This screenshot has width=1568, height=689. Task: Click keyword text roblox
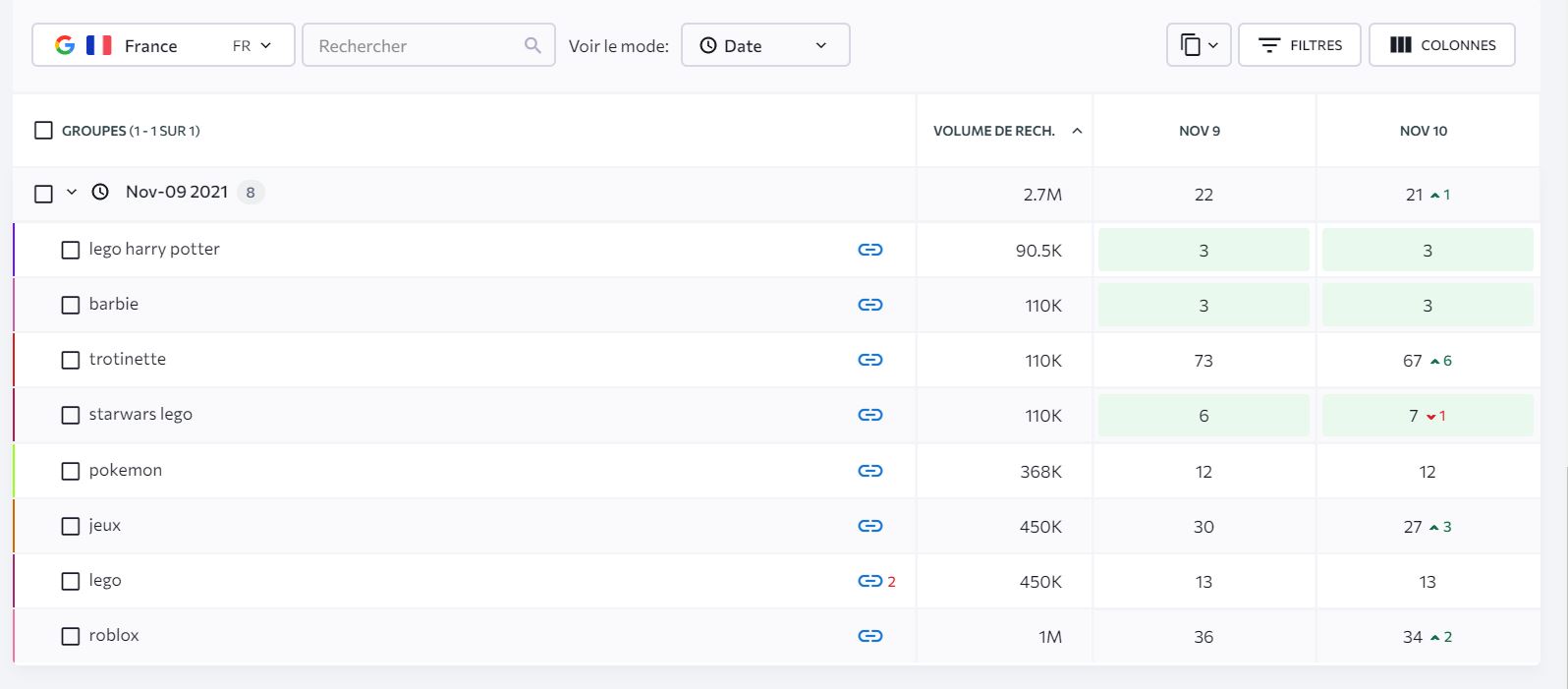point(114,635)
